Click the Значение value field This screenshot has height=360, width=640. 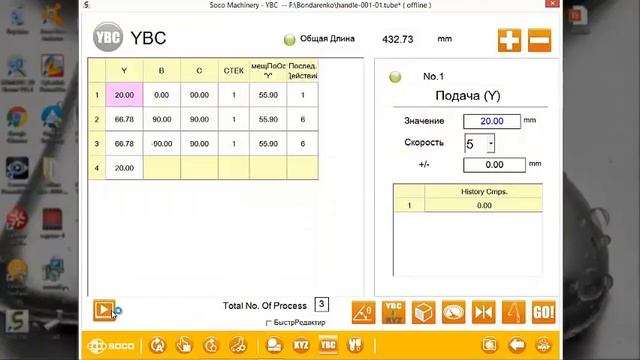tap(492, 121)
